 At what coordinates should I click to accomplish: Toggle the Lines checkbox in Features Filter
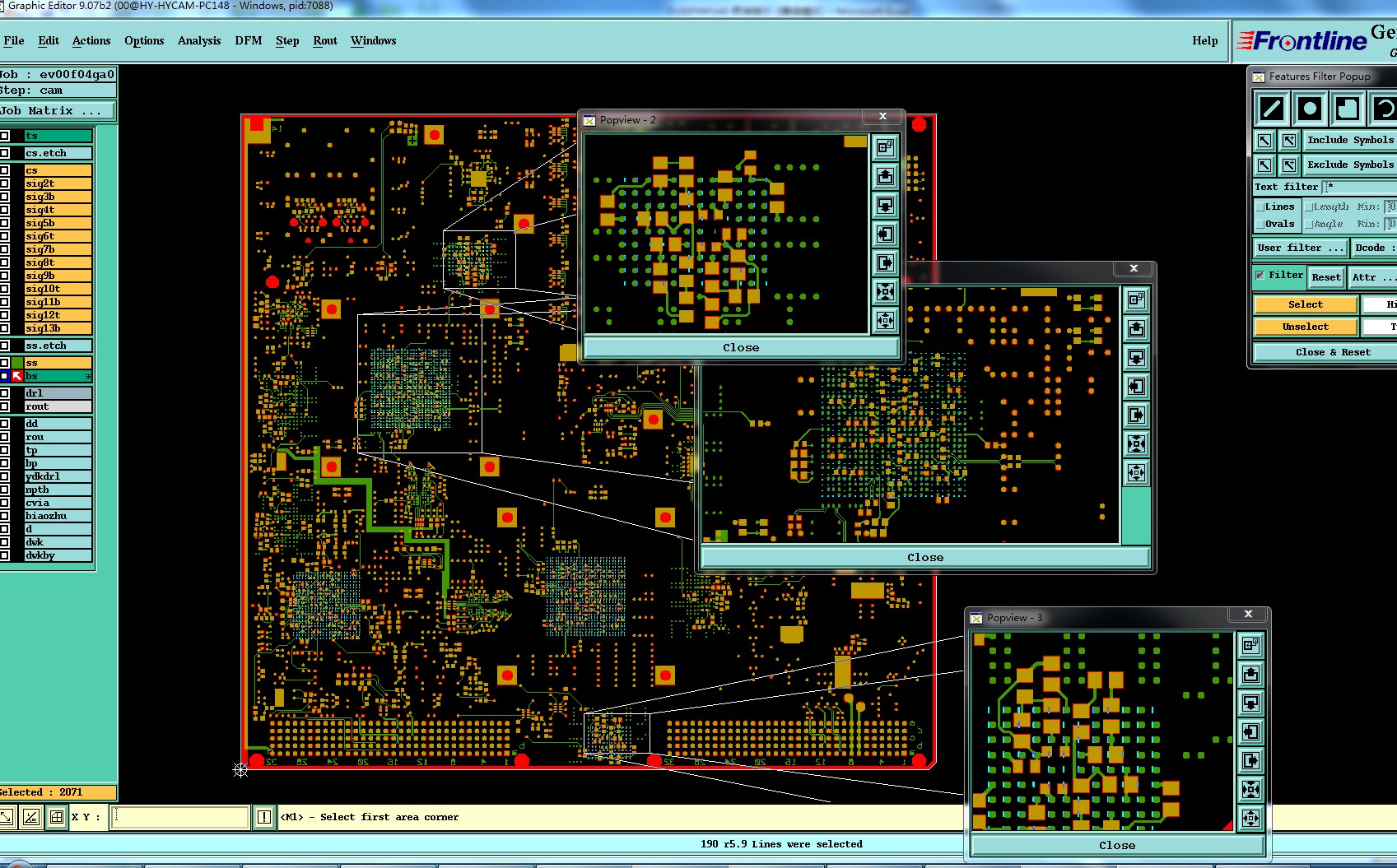[1260, 207]
